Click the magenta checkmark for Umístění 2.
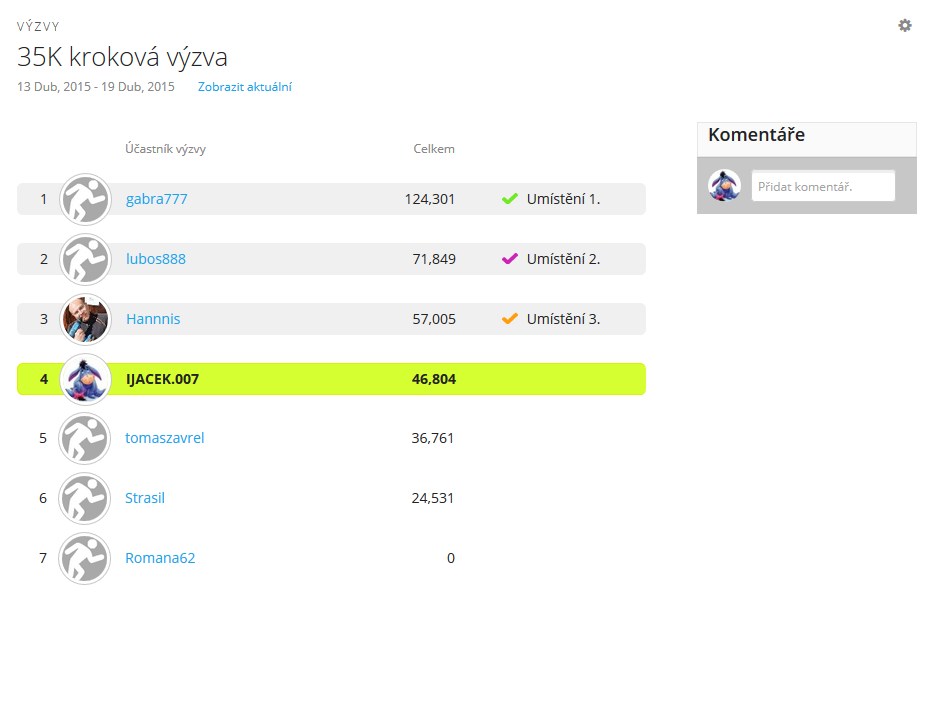The width and height of the screenshot is (927, 704). click(509, 259)
